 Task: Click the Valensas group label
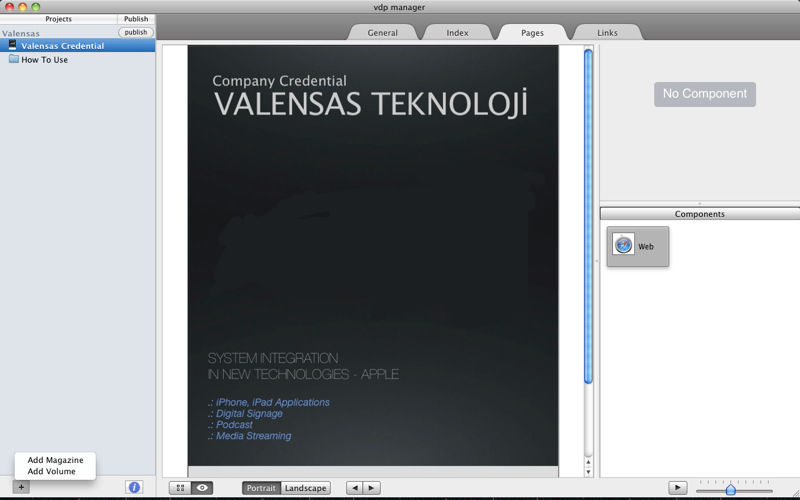coord(21,33)
